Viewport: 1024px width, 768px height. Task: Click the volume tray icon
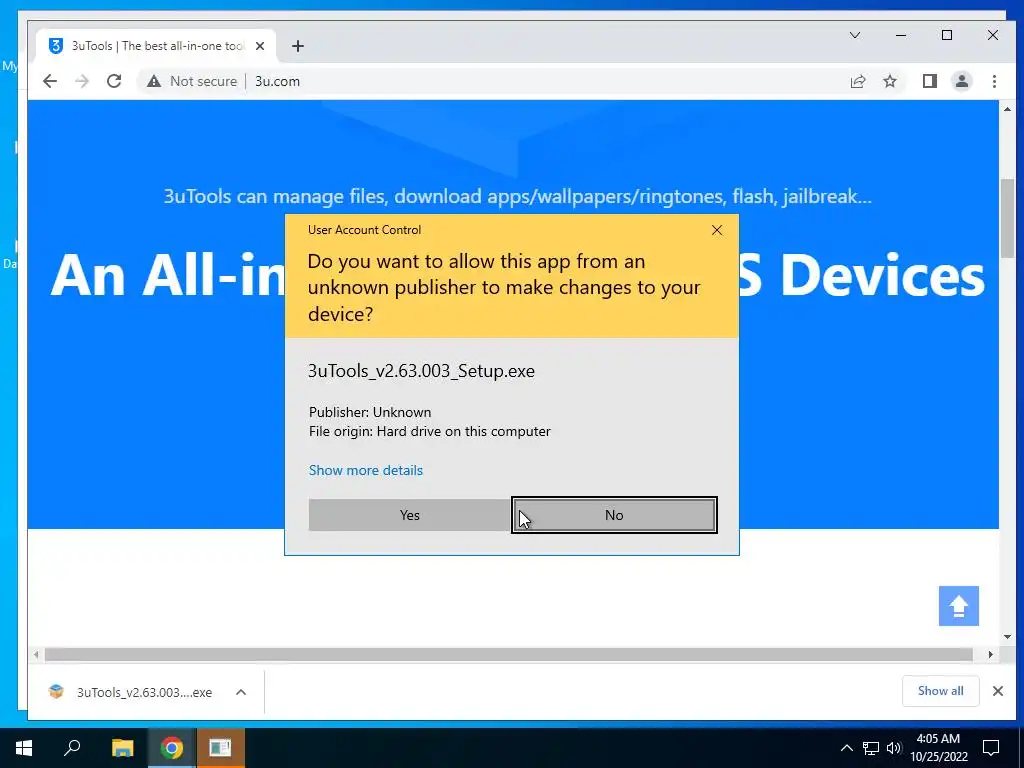[x=894, y=748]
